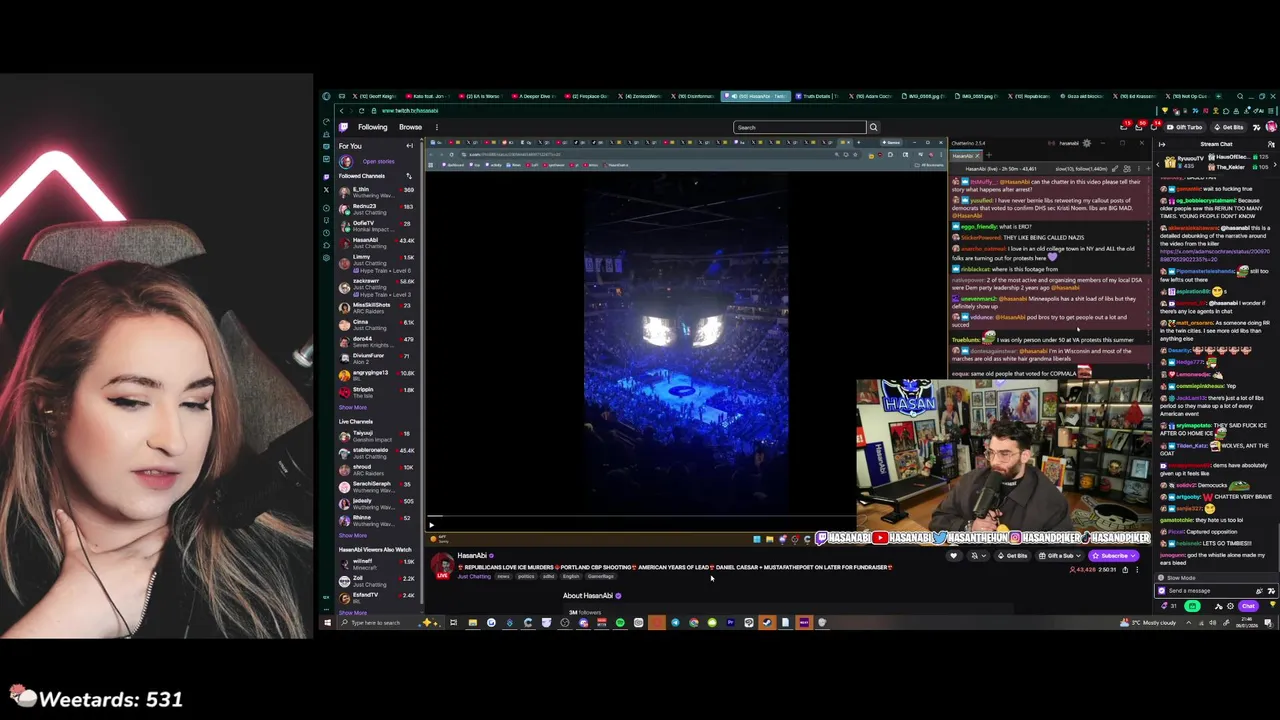Click Get Bits below the video
The image size is (1280, 720).
click(x=1013, y=556)
